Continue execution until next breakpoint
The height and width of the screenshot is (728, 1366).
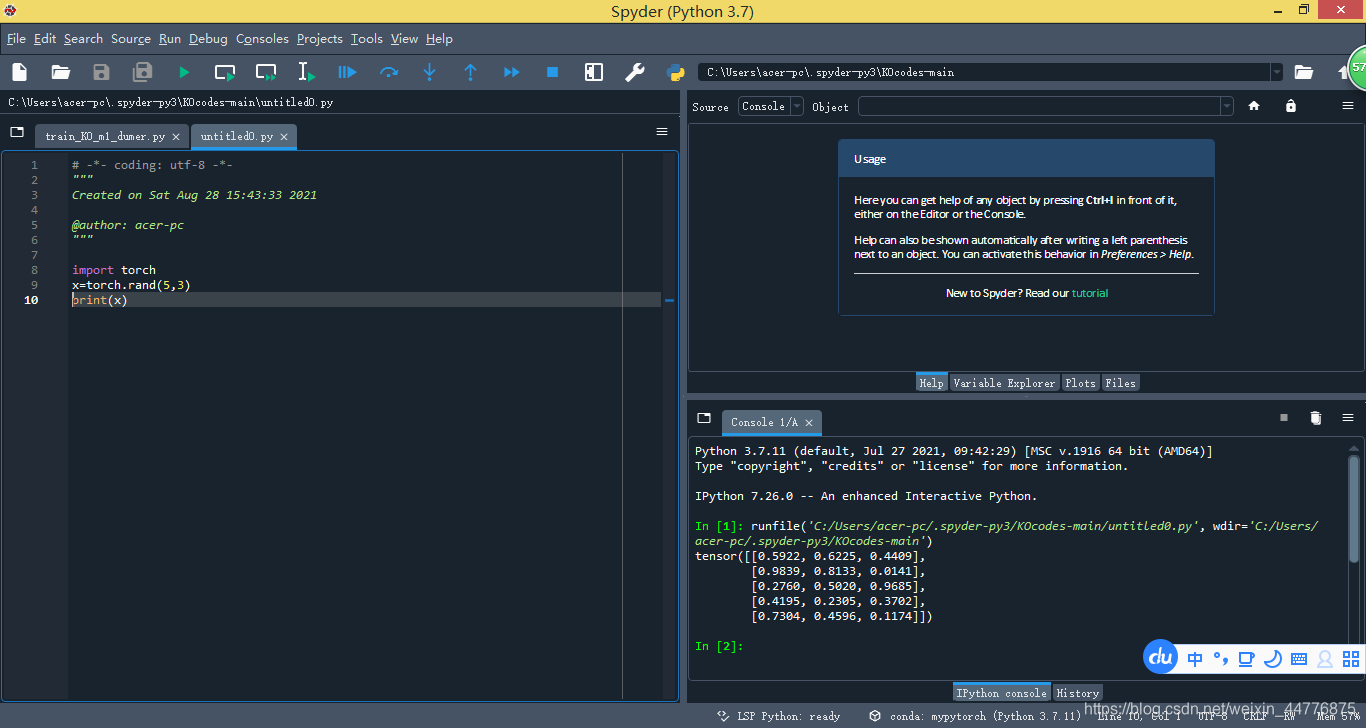(511, 72)
